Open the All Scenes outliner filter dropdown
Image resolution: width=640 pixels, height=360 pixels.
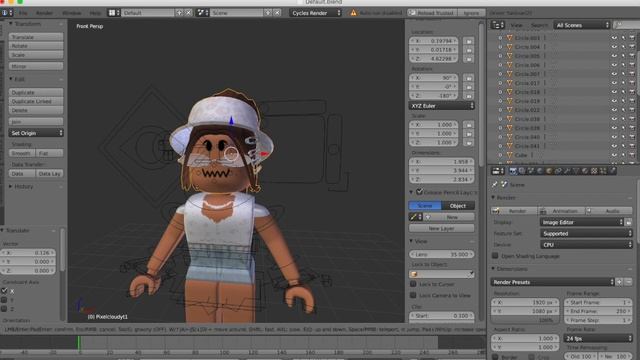(582, 25)
